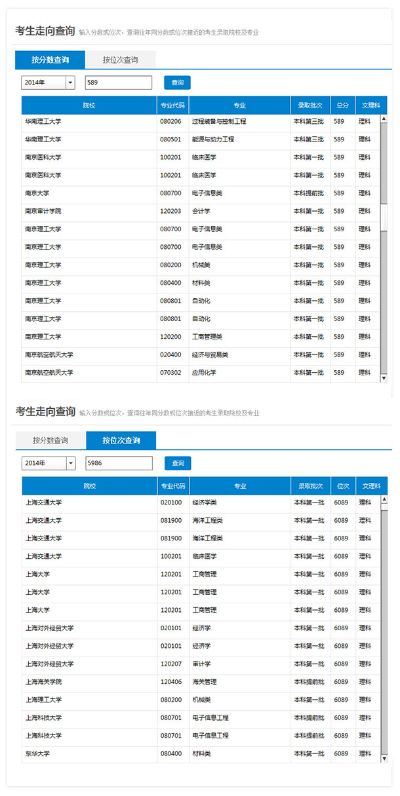
Task: Click 材料类 in the 东华大学 row
Action: coord(202,754)
